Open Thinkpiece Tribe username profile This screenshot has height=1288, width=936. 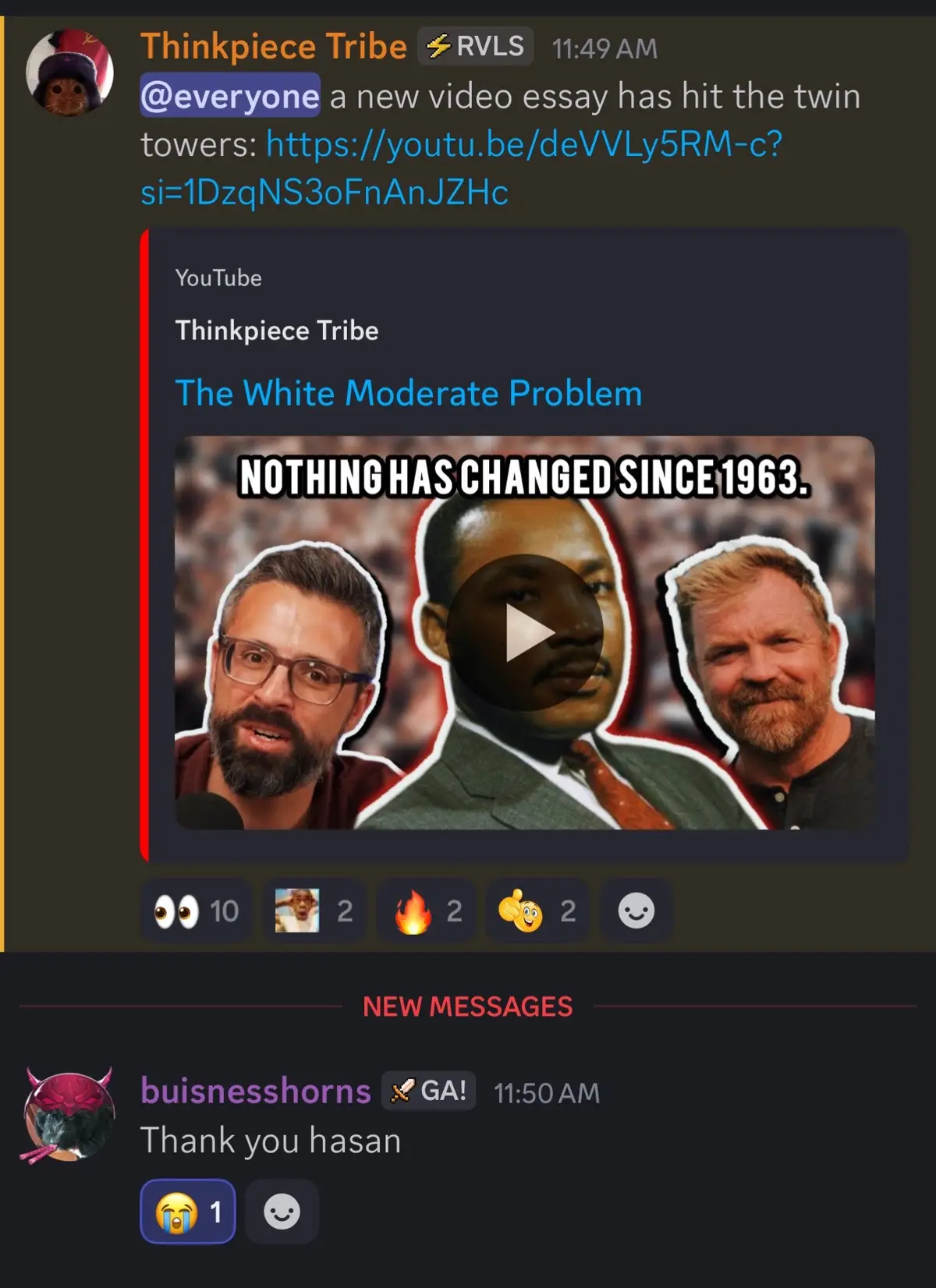coord(274,47)
